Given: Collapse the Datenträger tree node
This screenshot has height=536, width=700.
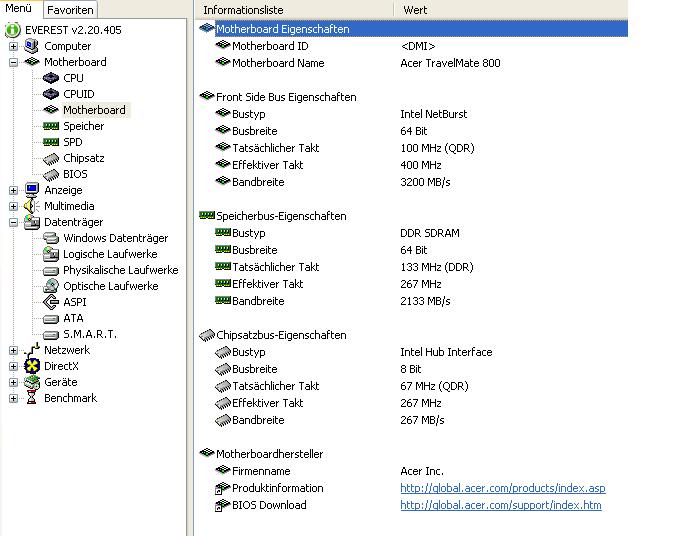Looking at the screenshot, I should (x=13, y=222).
